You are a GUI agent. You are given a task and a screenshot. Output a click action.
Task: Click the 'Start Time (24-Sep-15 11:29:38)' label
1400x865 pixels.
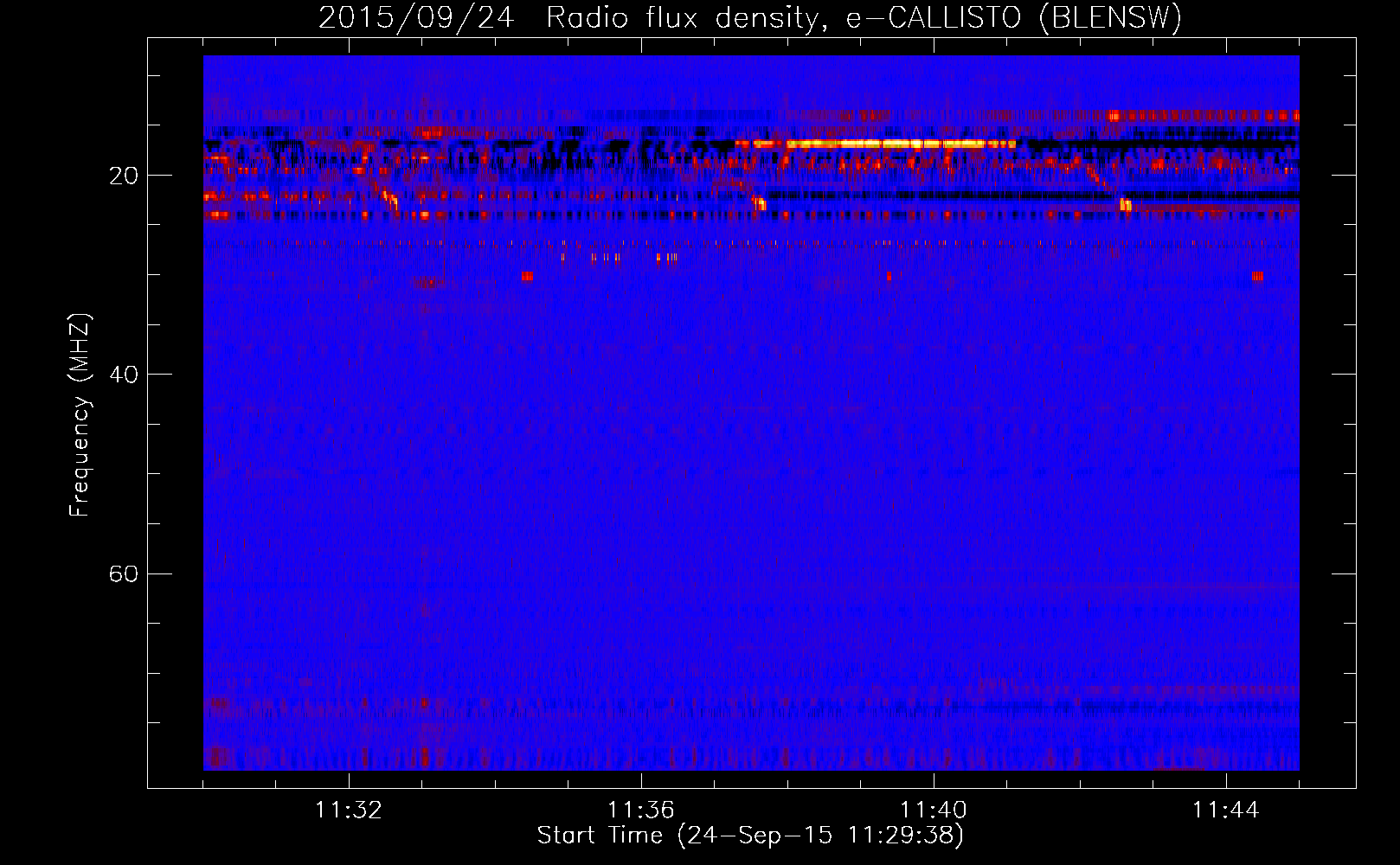pos(750,836)
